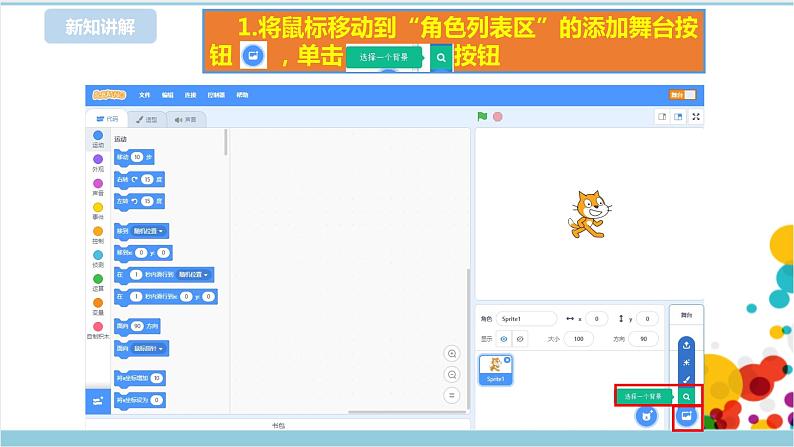Open 随机位置 dropdown in glide block
Image resolution: width=794 pixels, height=447 pixels.
193,274
